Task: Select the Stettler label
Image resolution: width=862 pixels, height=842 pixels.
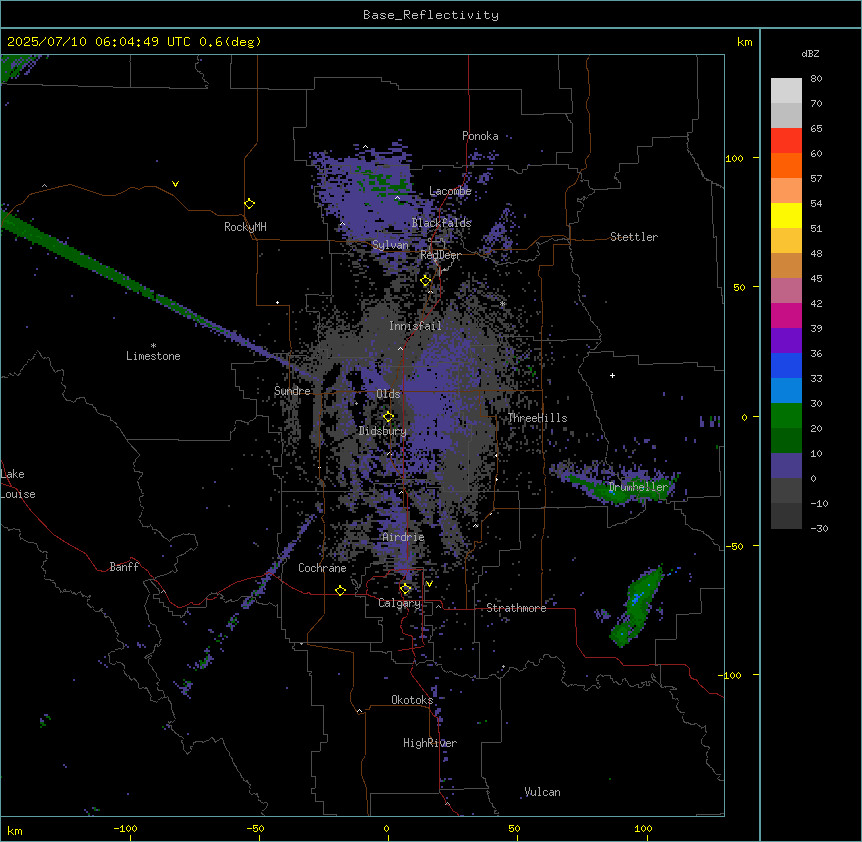Action: [634, 237]
